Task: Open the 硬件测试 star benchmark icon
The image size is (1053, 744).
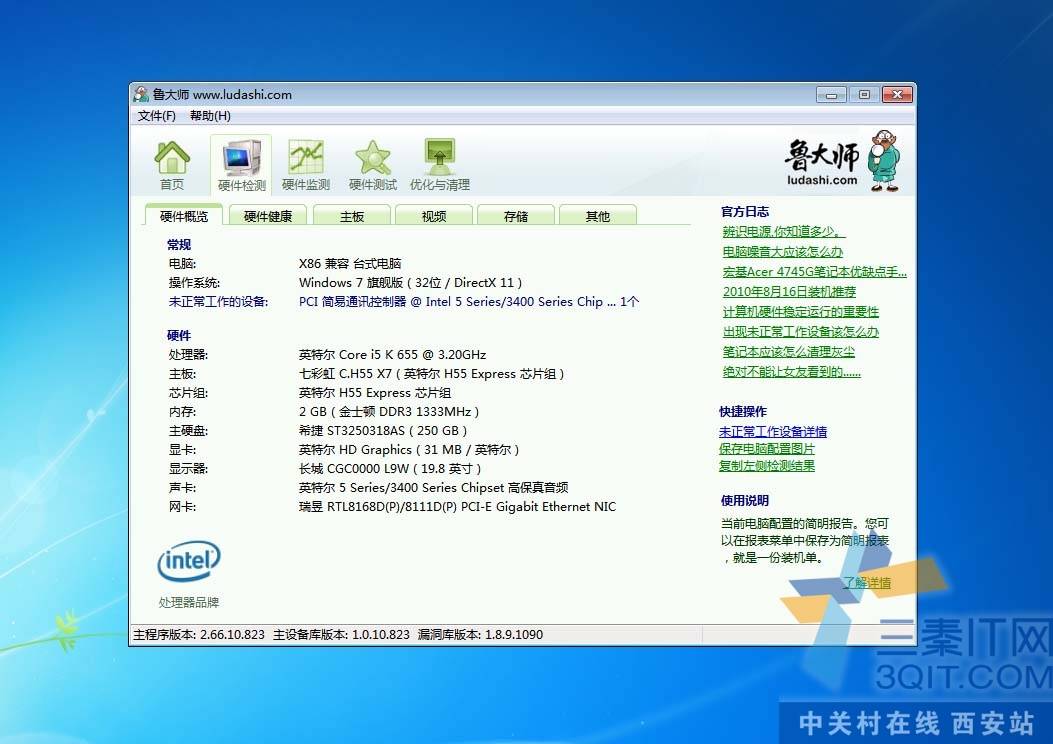Action: pyautogui.click(x=373, y=165)
